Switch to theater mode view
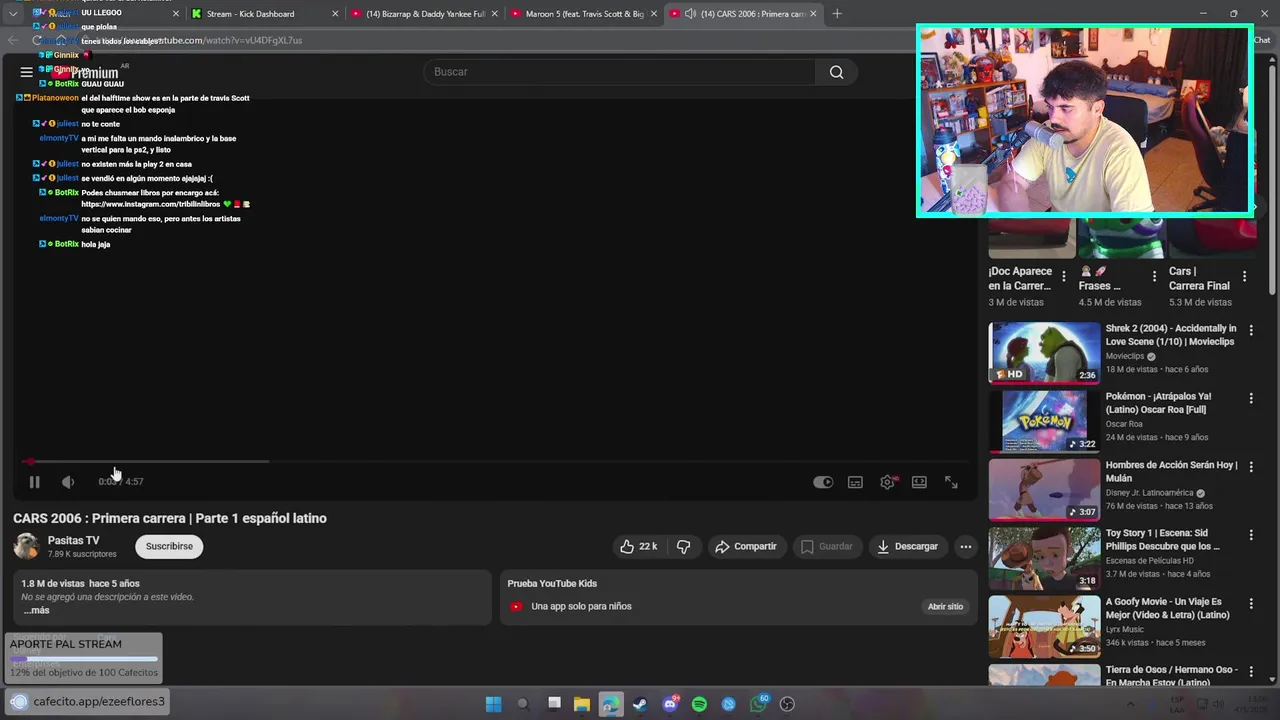Viewport: 1280px width, 720px height. (x=919, y=482)
